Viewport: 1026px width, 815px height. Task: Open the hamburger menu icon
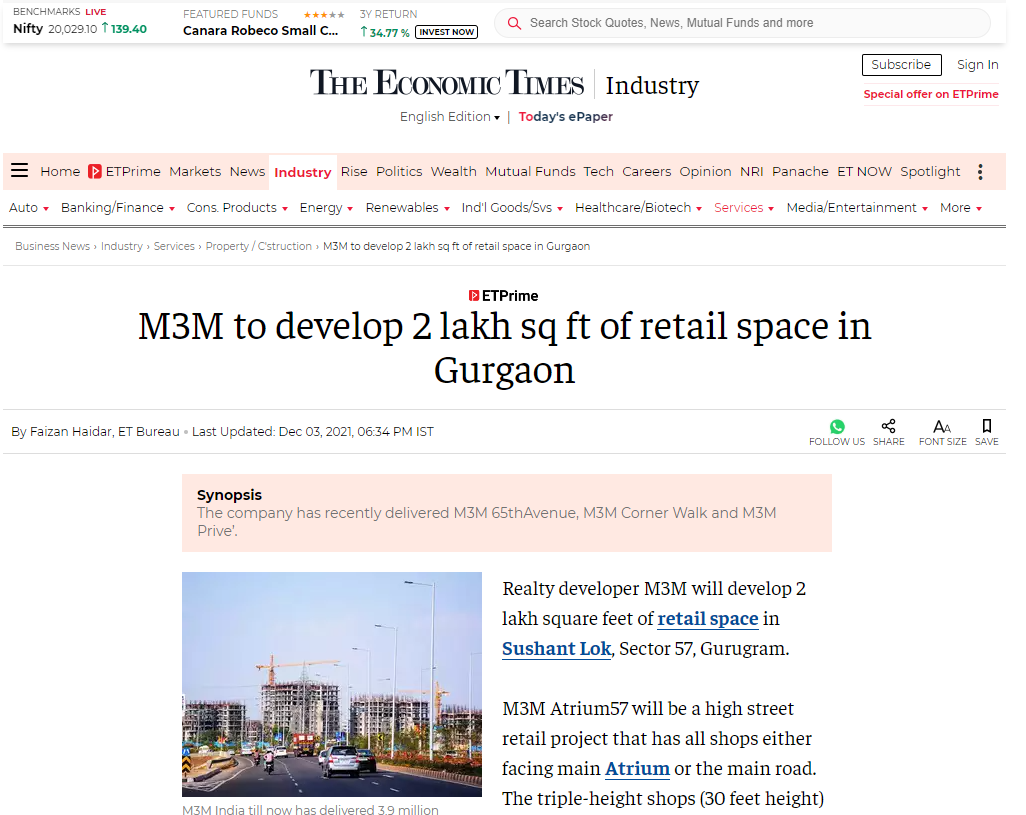[x=19, y=171]
